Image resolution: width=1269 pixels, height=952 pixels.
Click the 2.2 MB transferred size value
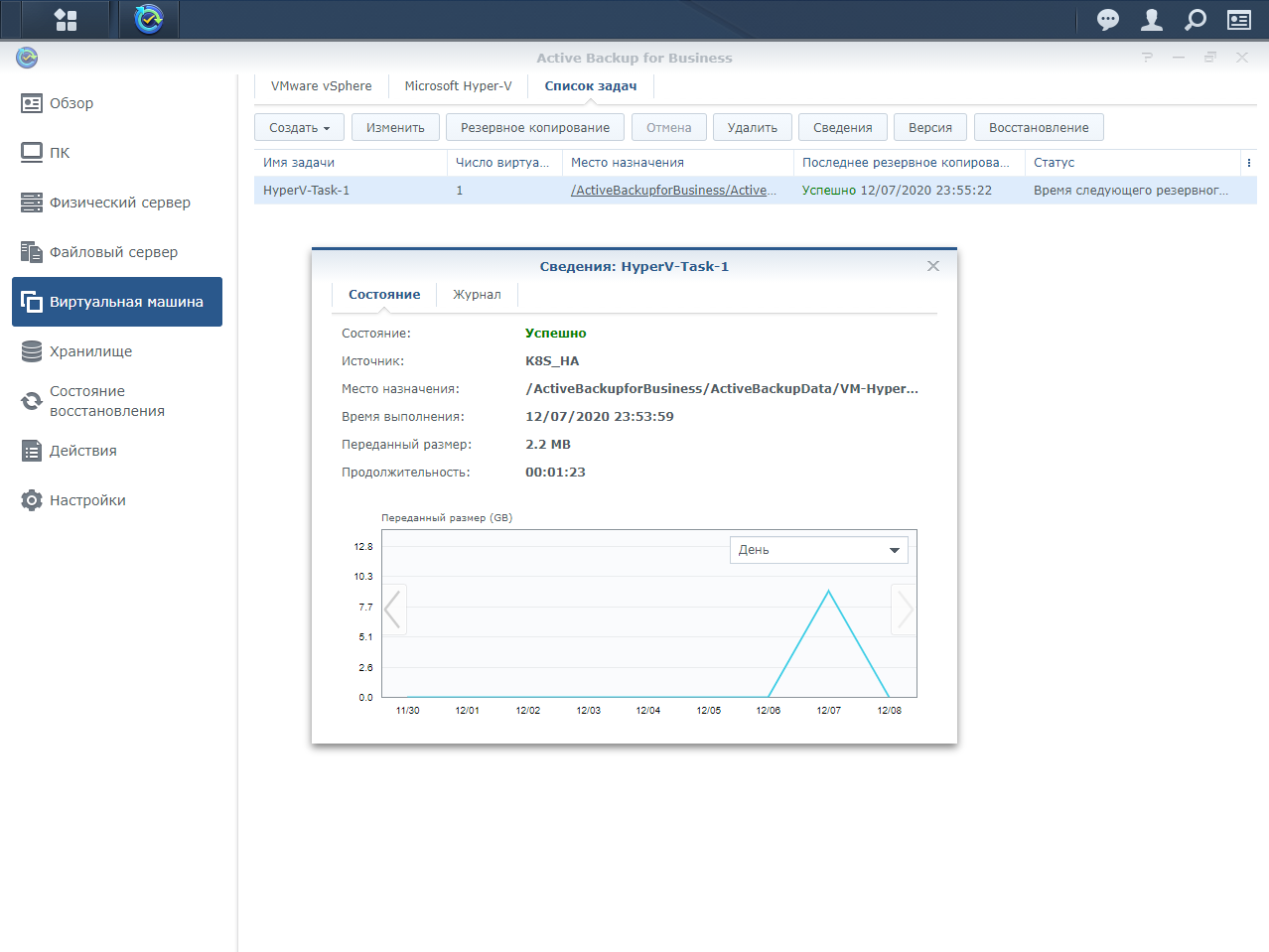pos(548,445)
